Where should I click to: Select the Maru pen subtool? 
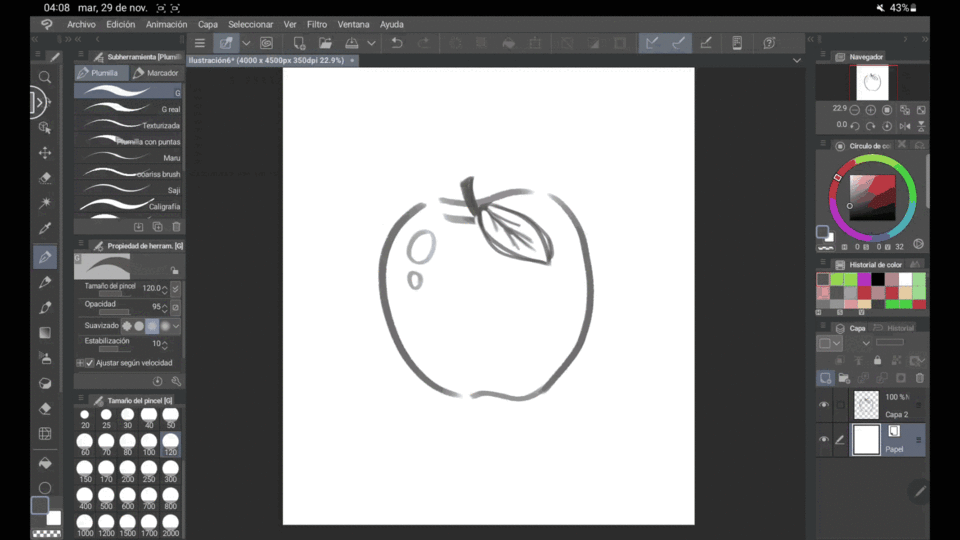(129, 157)
